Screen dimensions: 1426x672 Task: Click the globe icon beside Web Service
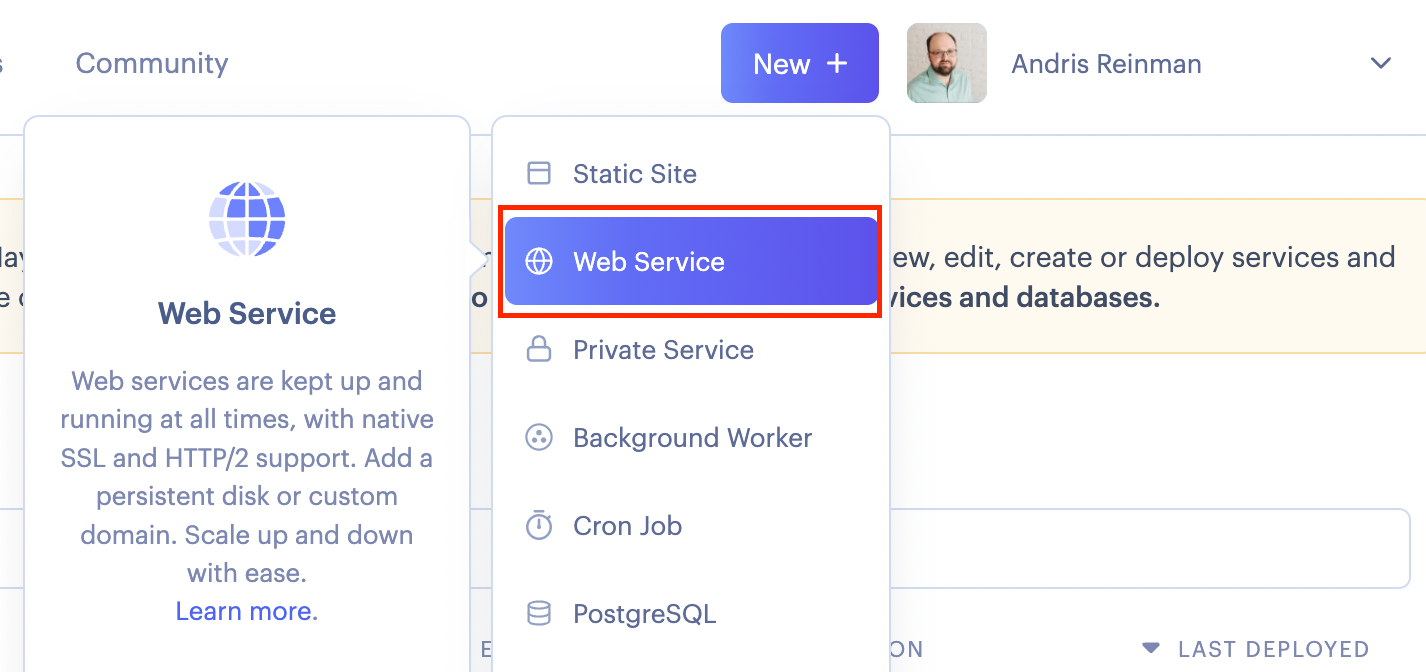[x=538, y=261]
